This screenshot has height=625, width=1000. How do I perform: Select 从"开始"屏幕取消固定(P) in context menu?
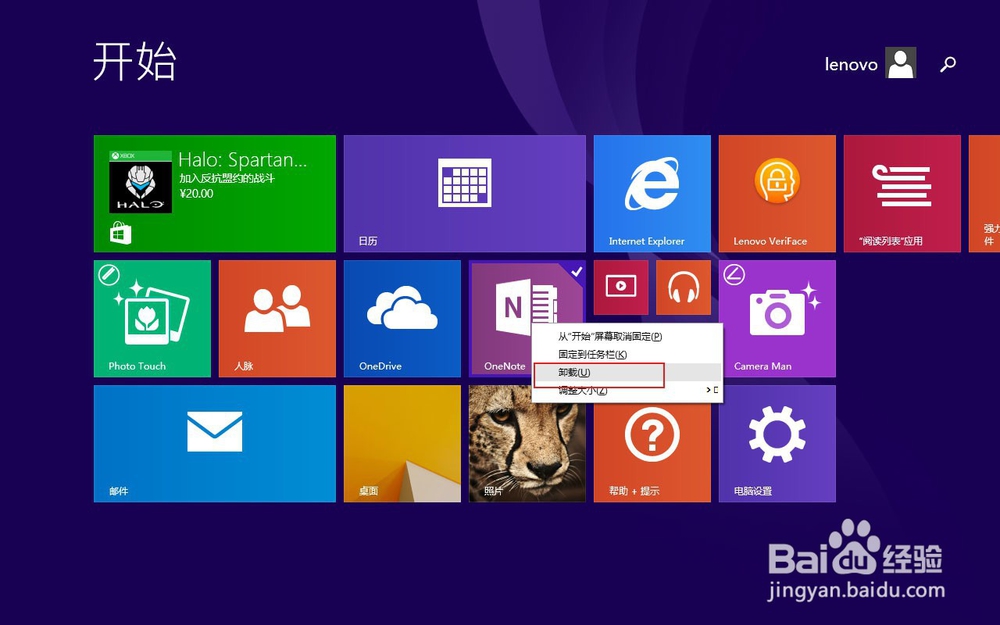pyautogui.click(x=627, y=336)
